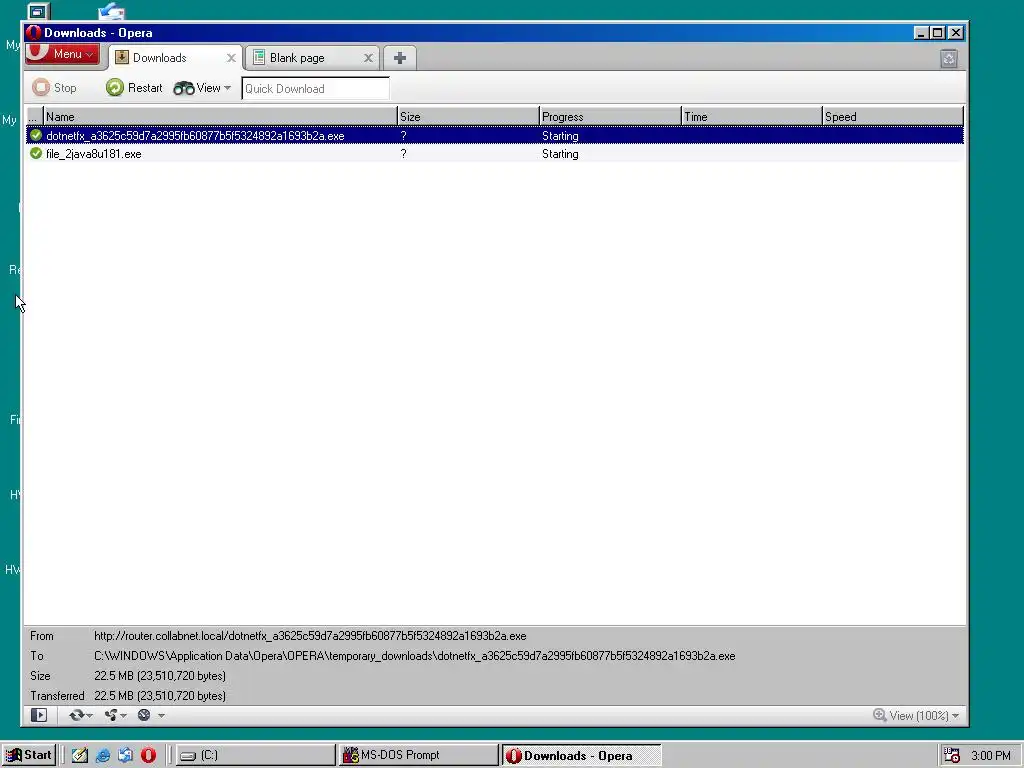Viewport: 1024px width, 768px height.
Task: Maximize the Opera window
Action: tap(938, 33)
